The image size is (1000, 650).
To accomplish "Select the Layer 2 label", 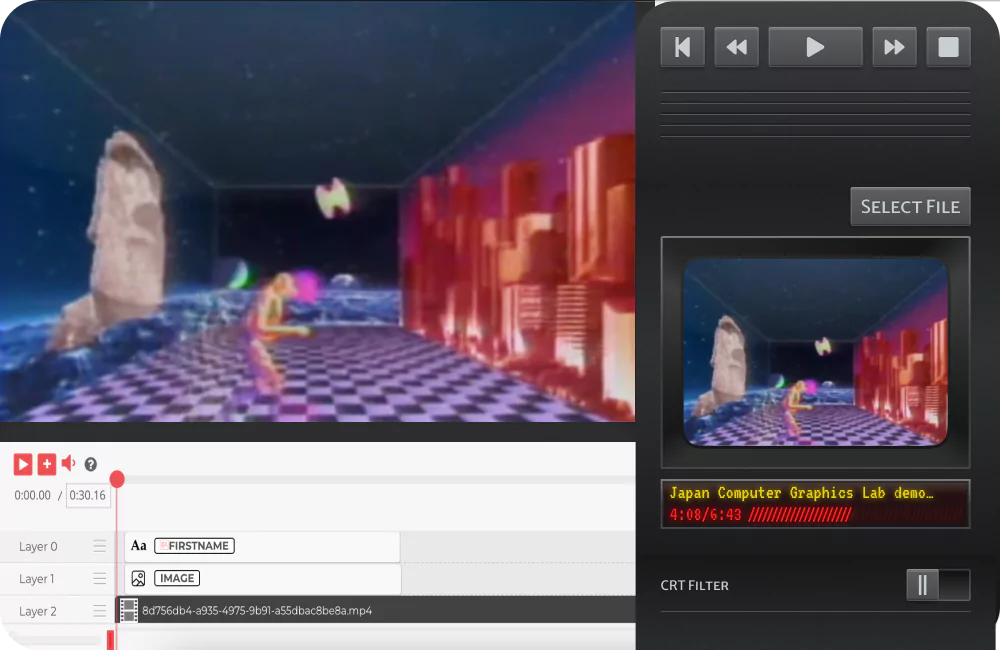I will [38, 611].
